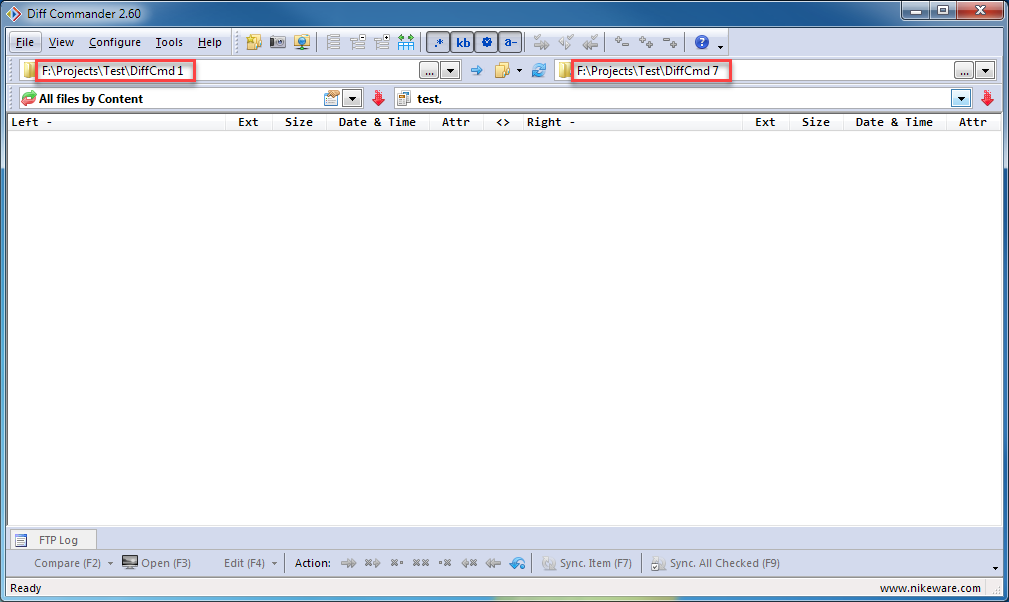
Task: Click the blue help question mark icon
Action: coord(702,42)
